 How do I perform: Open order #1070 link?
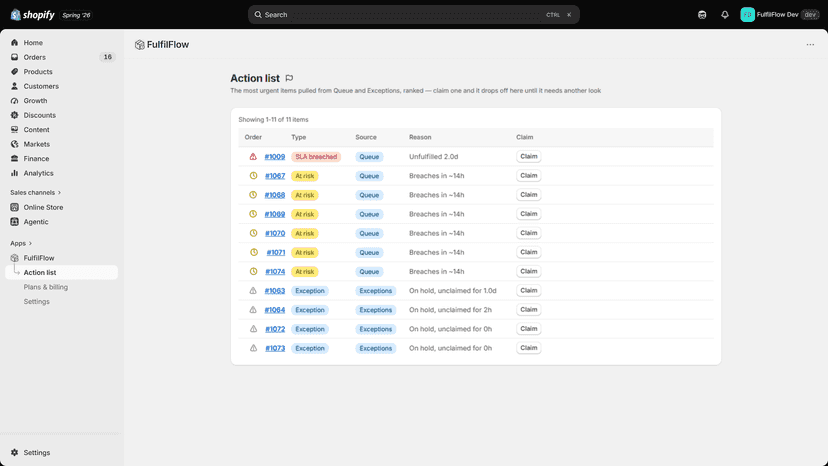point(275,234)
